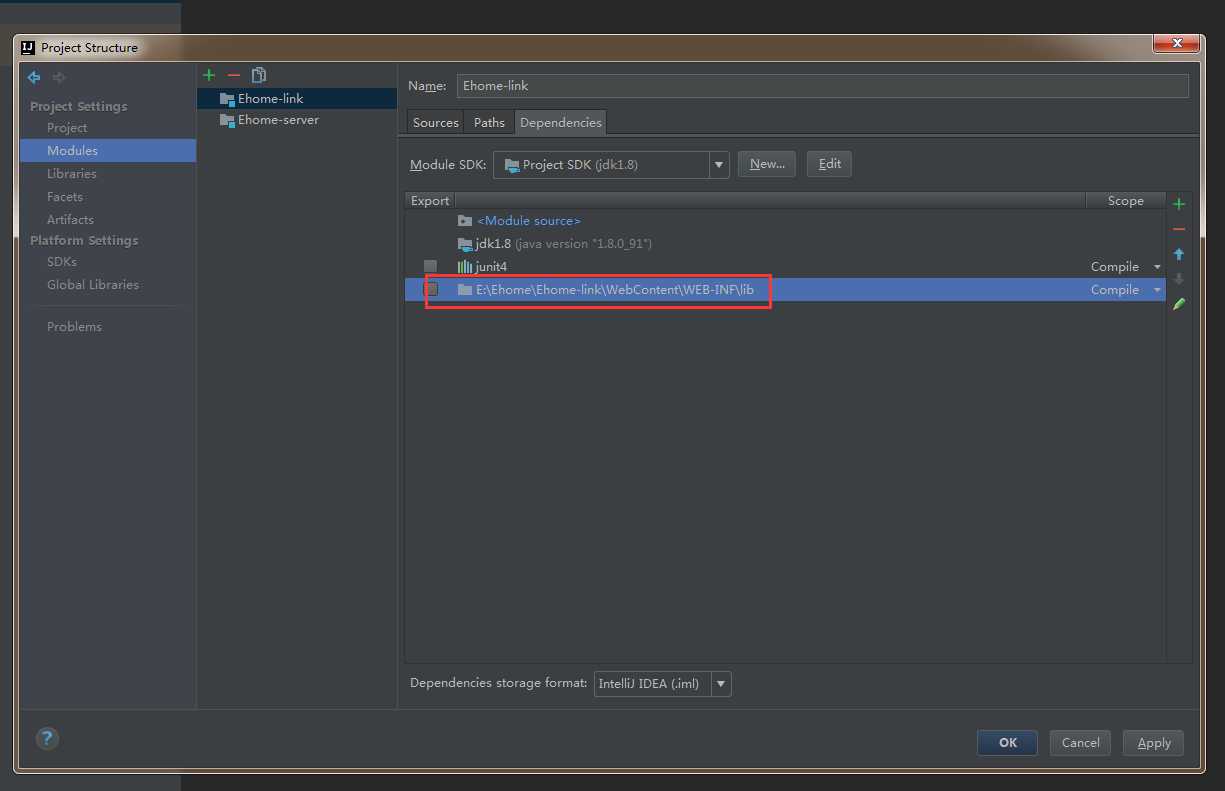Open Project settings section
The width and height of the screenshot is (1225, 791).
67,128
